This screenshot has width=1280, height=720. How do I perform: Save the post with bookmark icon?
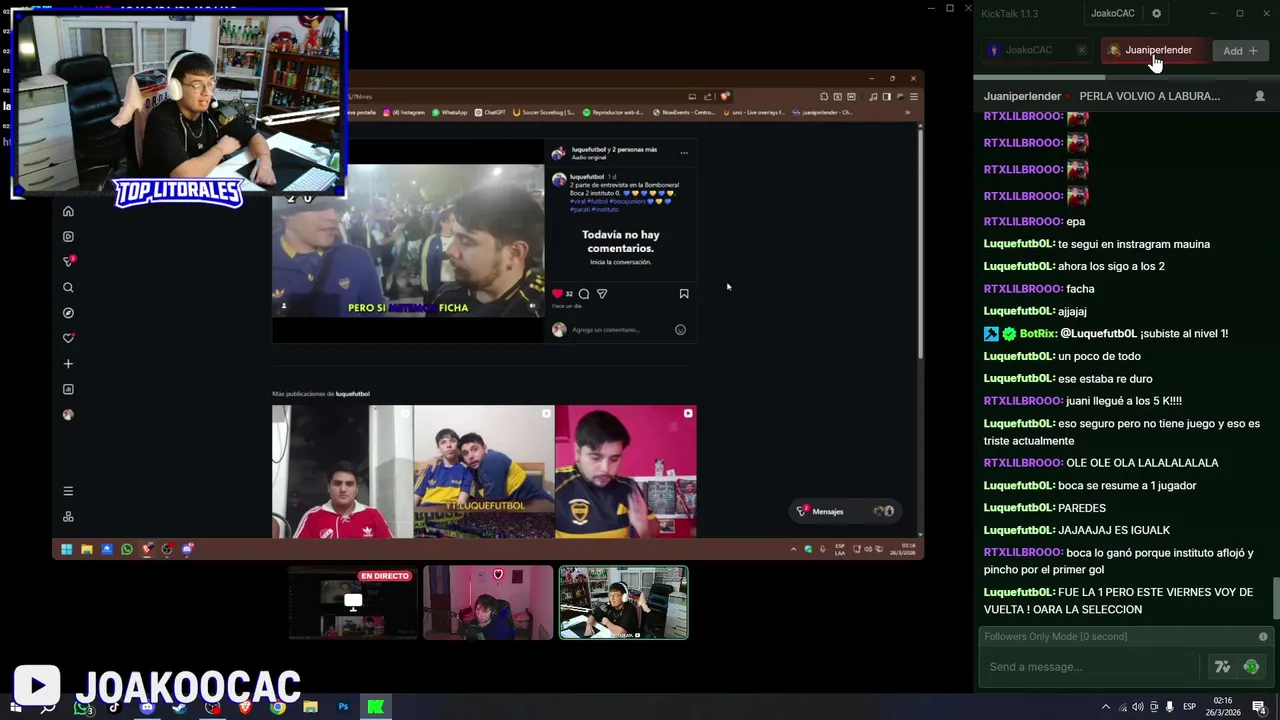point(684,294)
